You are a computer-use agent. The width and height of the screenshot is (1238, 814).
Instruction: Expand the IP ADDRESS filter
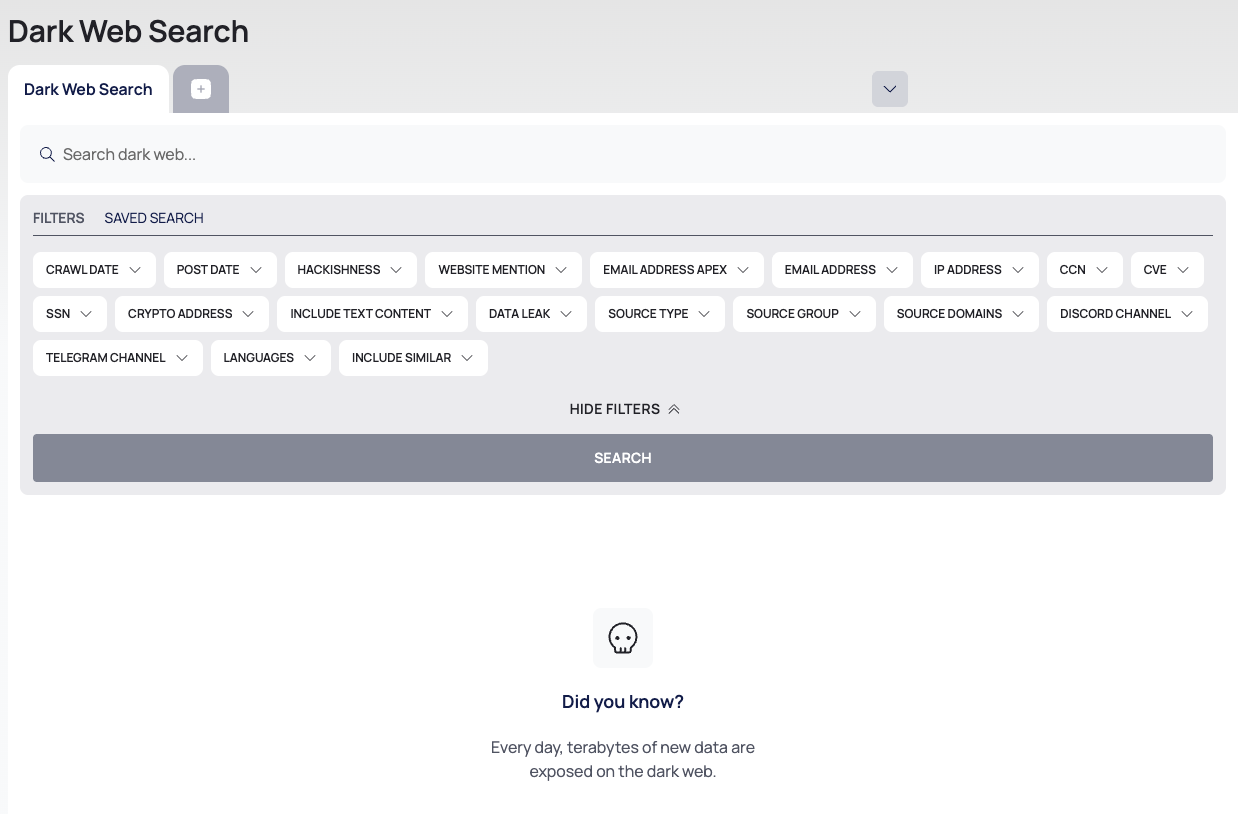coord(980,270)
